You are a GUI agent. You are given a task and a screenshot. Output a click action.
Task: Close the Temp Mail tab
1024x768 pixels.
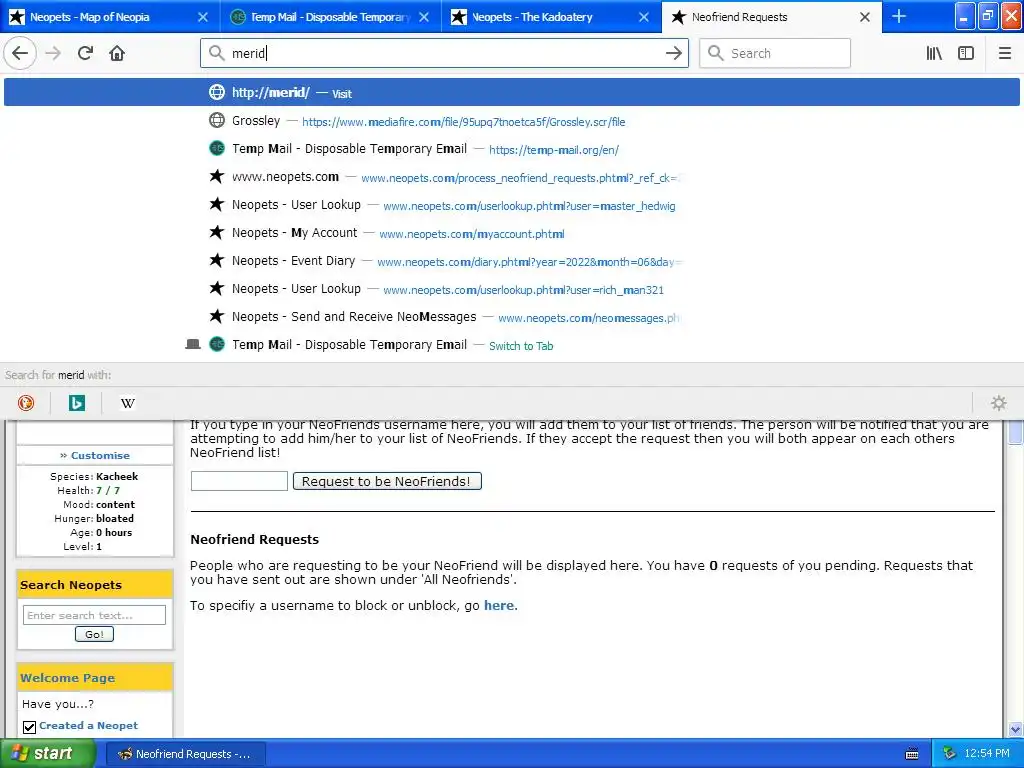pos(424,17)
